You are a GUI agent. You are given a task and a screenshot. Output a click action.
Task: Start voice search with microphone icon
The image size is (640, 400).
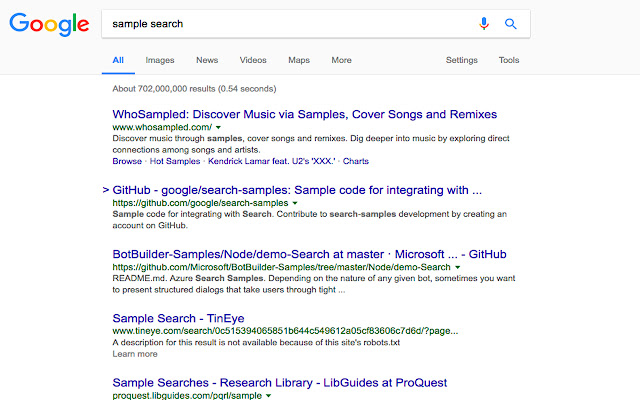pyautogui.click(x=484, y=24)
